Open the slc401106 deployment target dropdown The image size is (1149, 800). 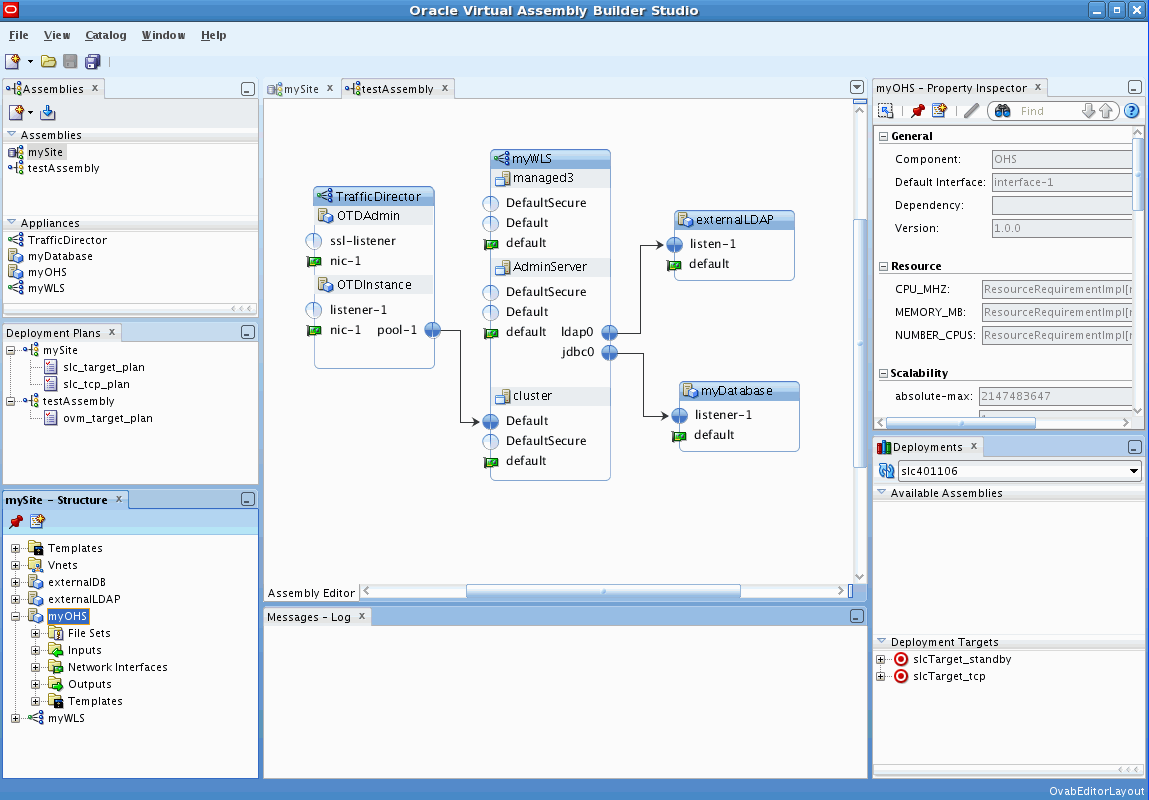(1134, 471)
